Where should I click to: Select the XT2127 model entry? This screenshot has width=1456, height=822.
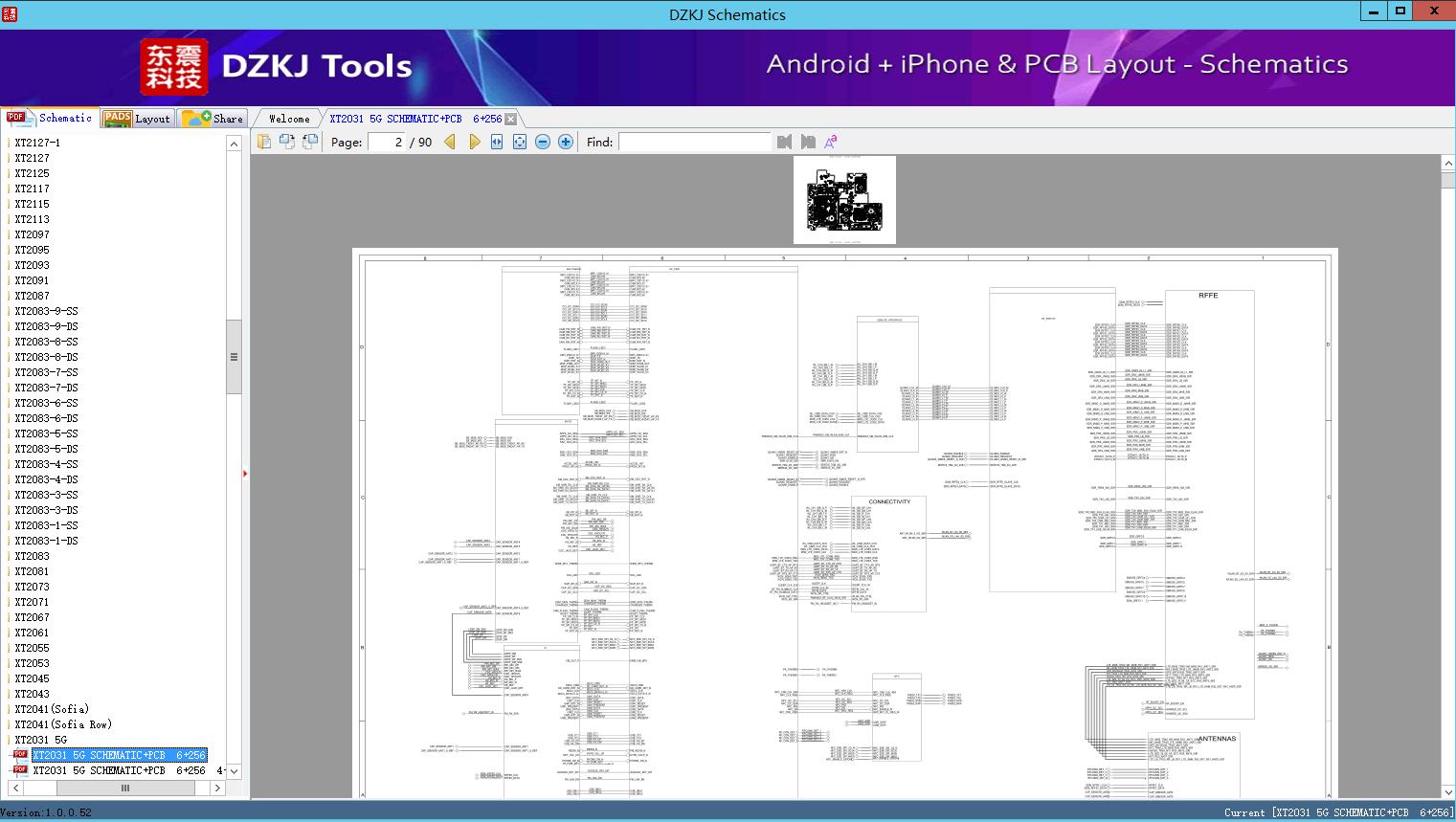[32, 158]
